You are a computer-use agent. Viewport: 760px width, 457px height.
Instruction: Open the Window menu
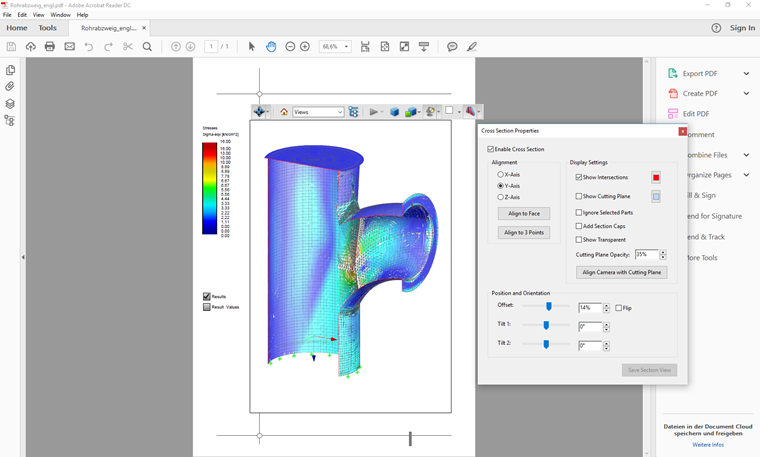coord(60,15)
